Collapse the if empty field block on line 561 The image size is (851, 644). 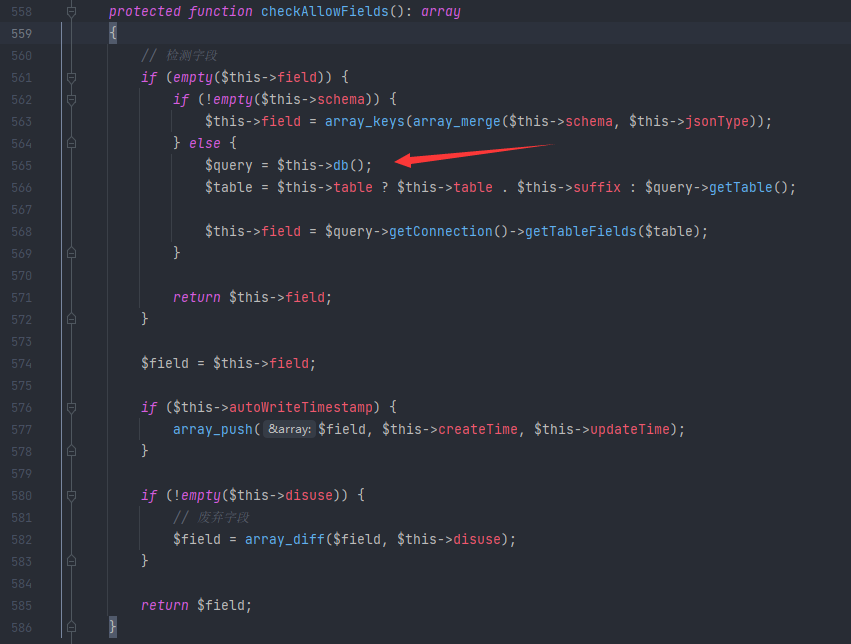(x=71, y=77)
